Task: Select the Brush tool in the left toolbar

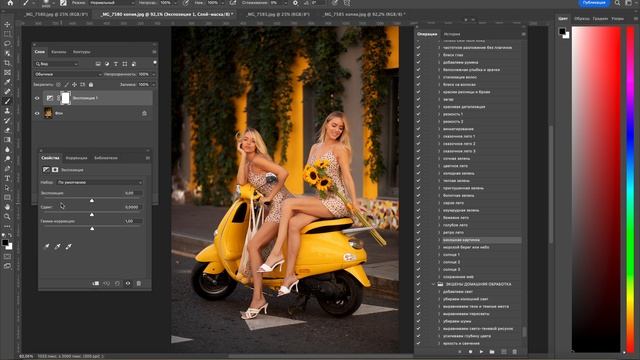Action: pos(7,101)
